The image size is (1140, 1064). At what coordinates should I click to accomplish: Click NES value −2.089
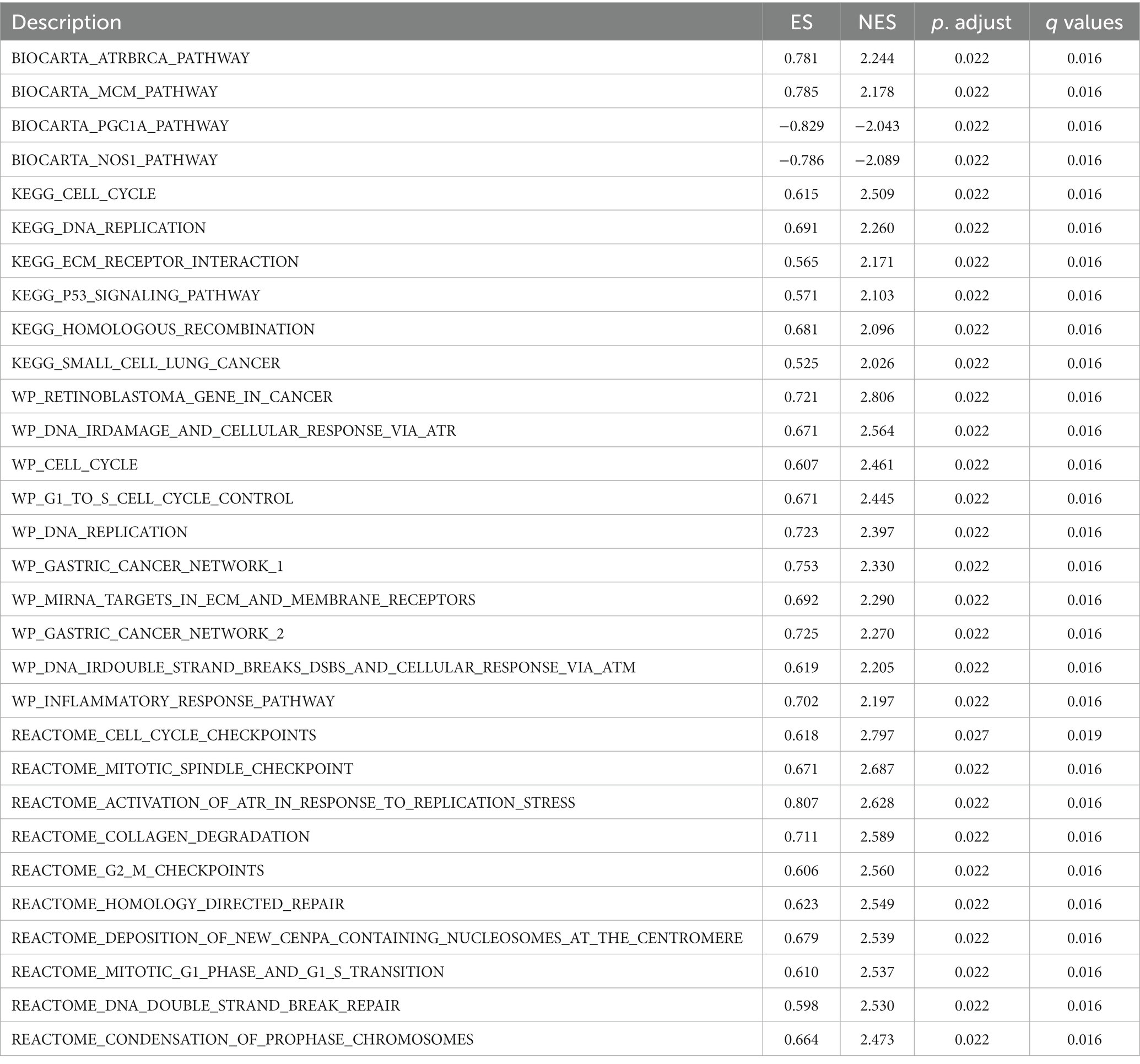877,160
